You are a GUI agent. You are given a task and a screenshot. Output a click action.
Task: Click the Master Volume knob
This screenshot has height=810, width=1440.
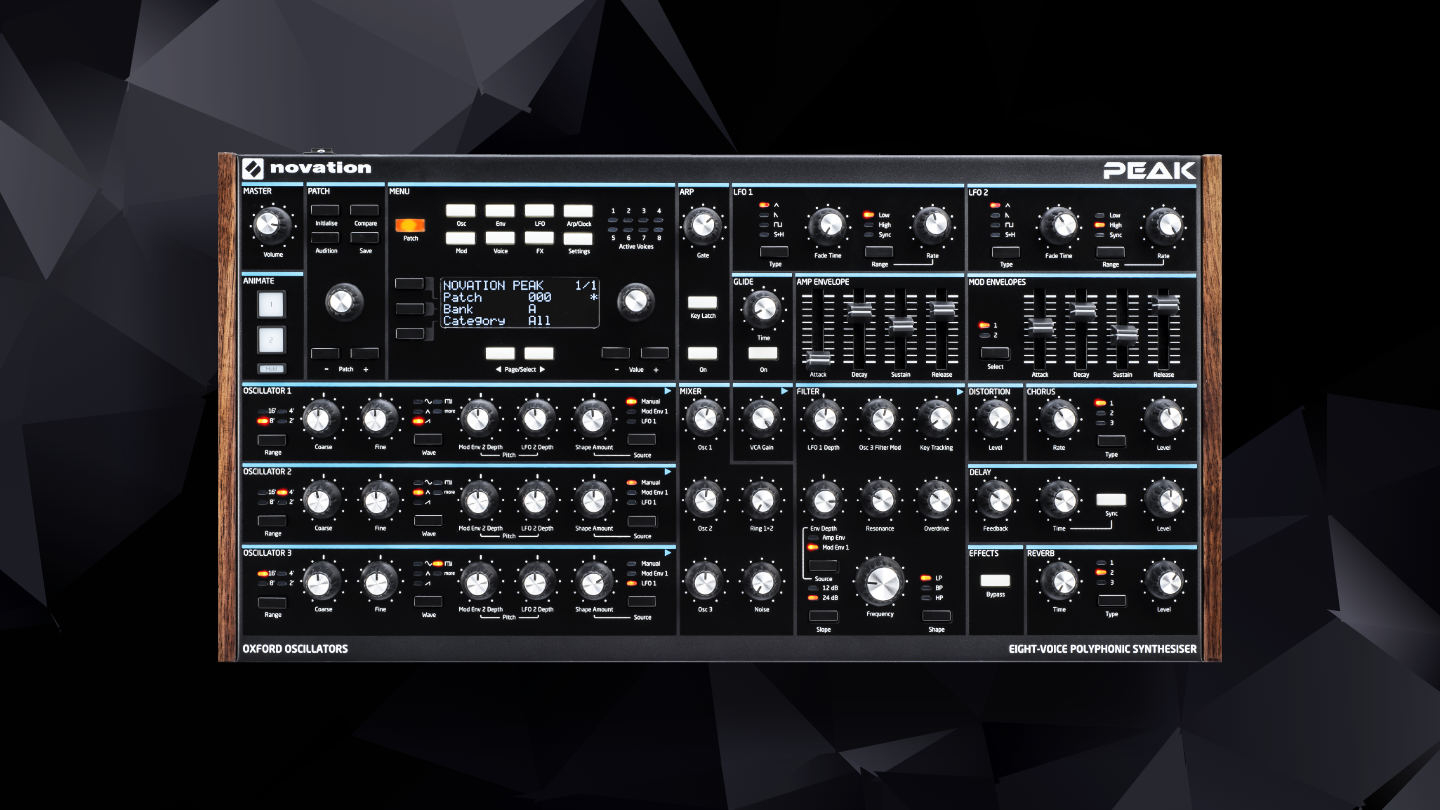point(266,226)
